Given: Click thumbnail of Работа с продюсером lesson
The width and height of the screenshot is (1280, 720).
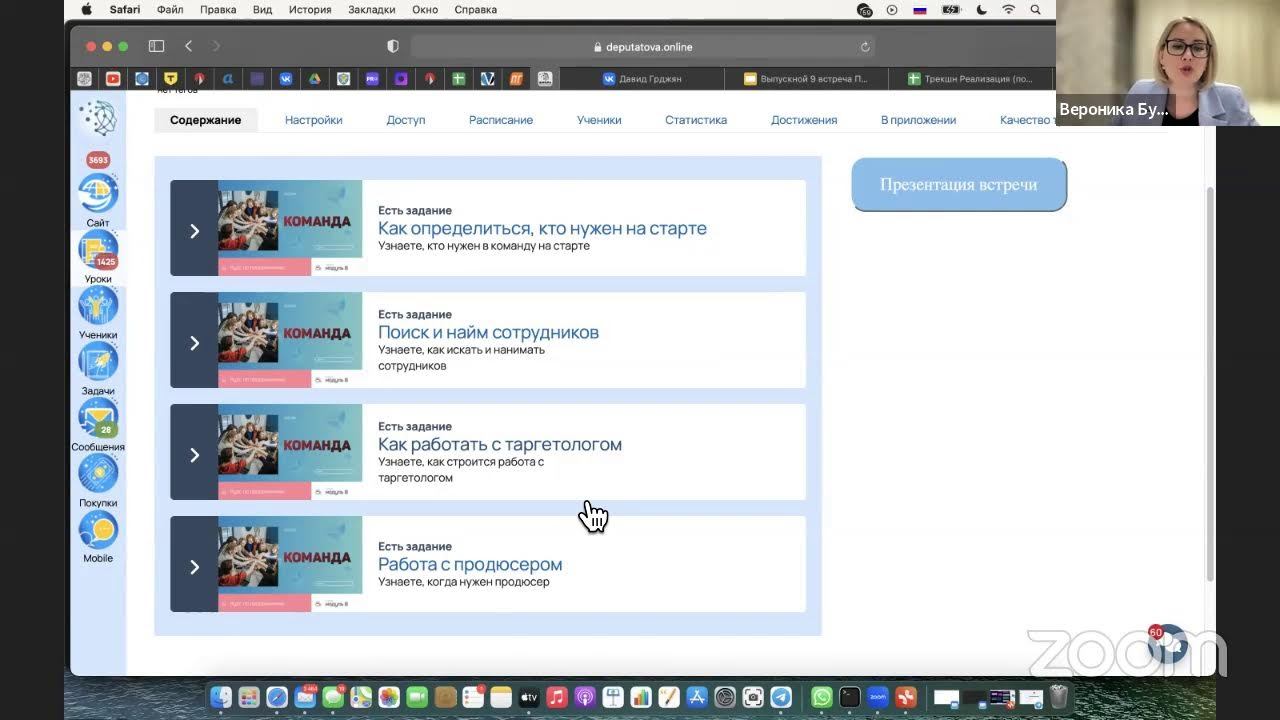Looking at the screenshot, I should 290,564.
